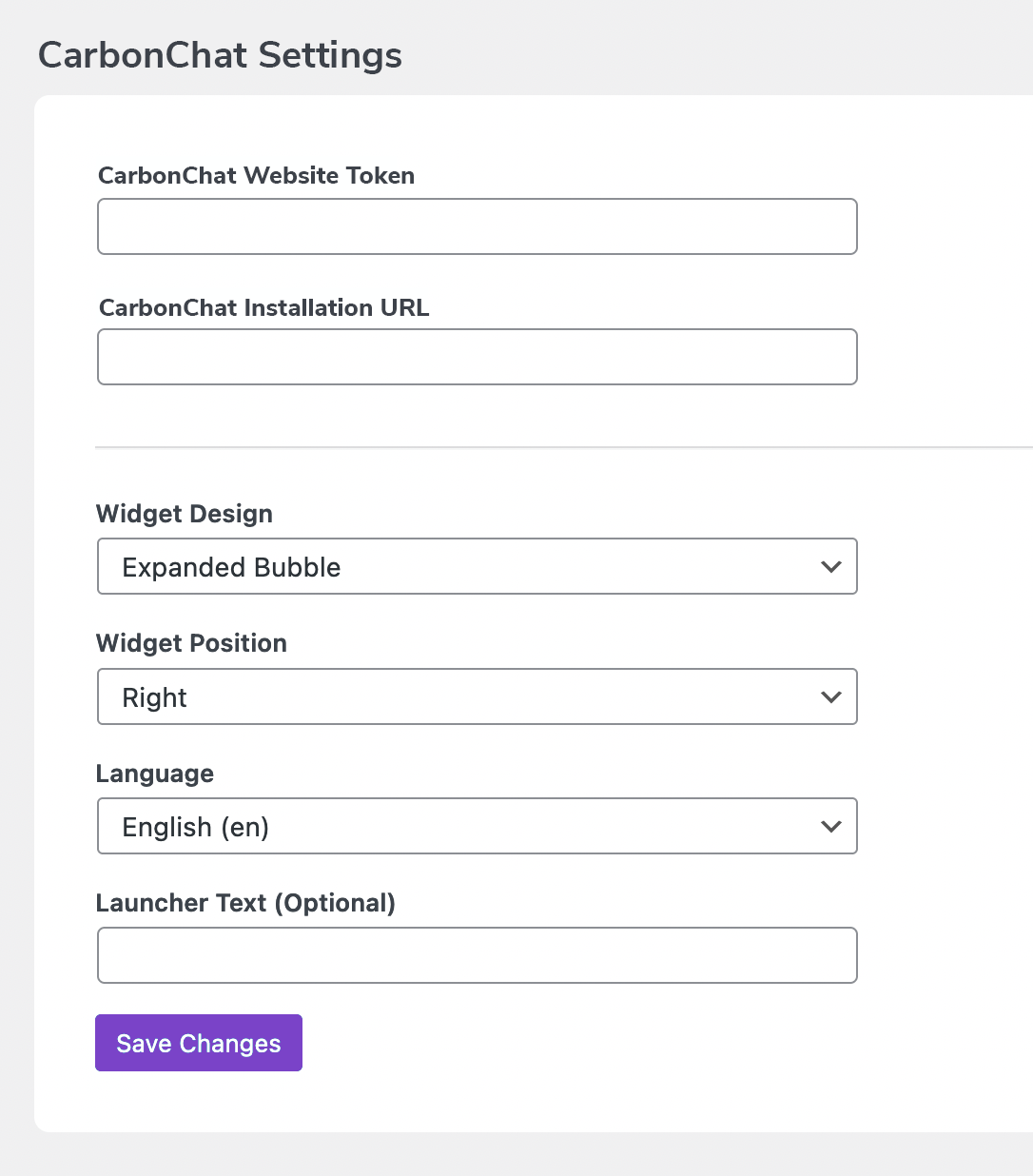Click the 'English (en)' selected value
The height and width of the screenshot is (1176, 1033).
195,827
